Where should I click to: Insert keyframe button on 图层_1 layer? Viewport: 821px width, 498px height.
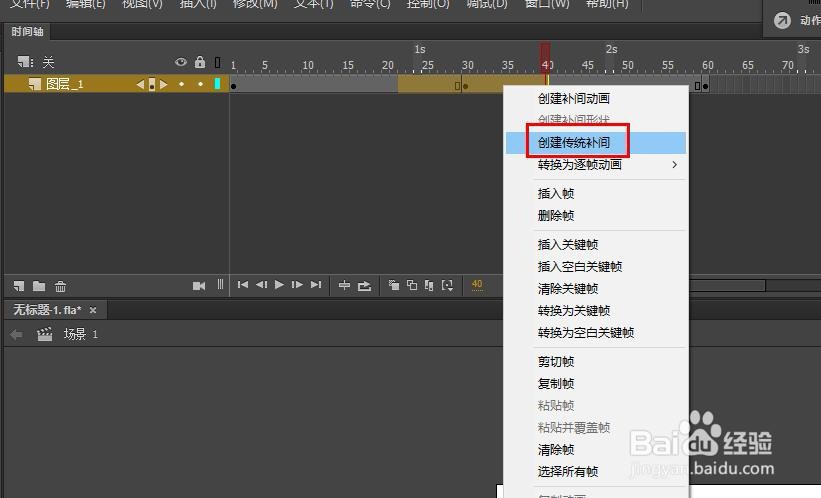pyautogui.click(x=152, y=84)
